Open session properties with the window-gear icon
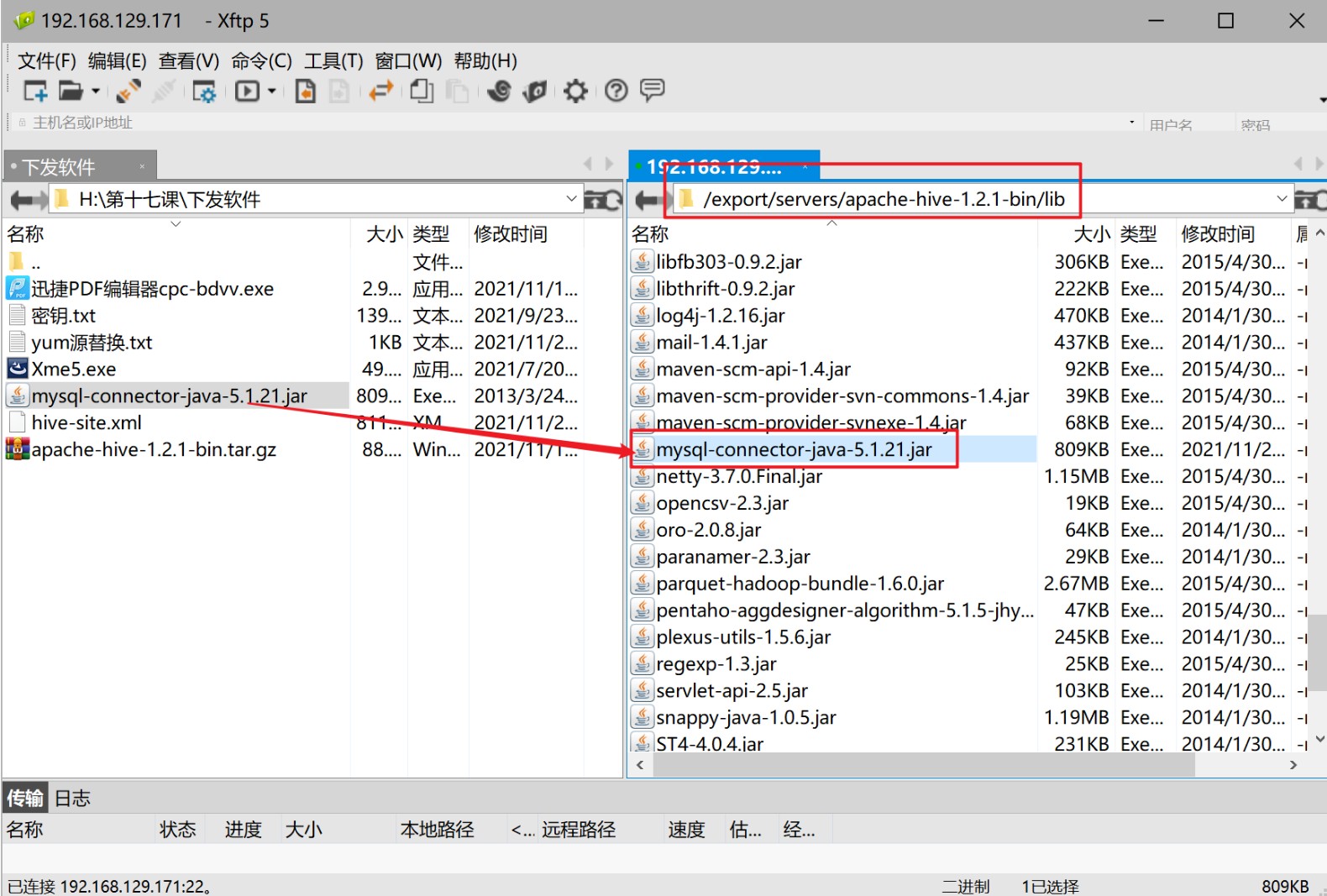Screen dimensions: 1327x896 tap(204, 91)
